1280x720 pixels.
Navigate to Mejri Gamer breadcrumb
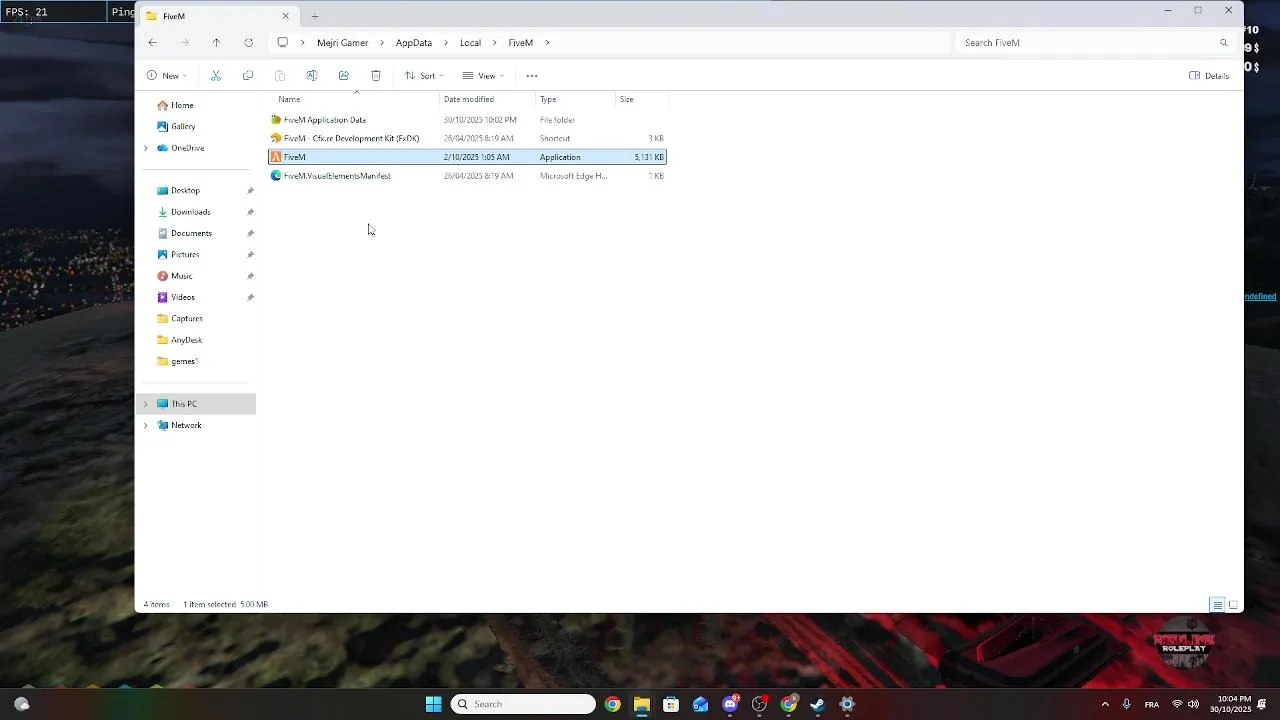pyautogui.click(x=343, y=43)
